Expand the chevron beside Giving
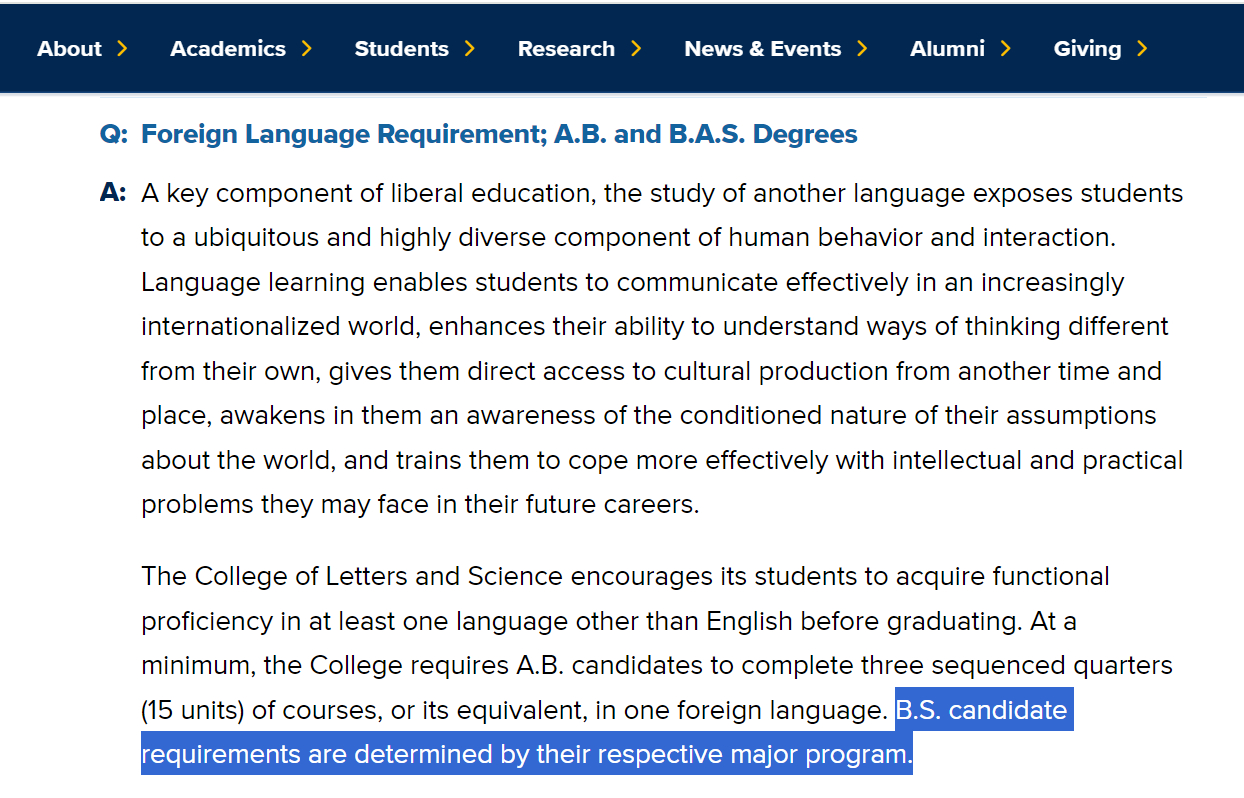The height and width of the screenshot is (798, 1244). [x=1142, y=48]
